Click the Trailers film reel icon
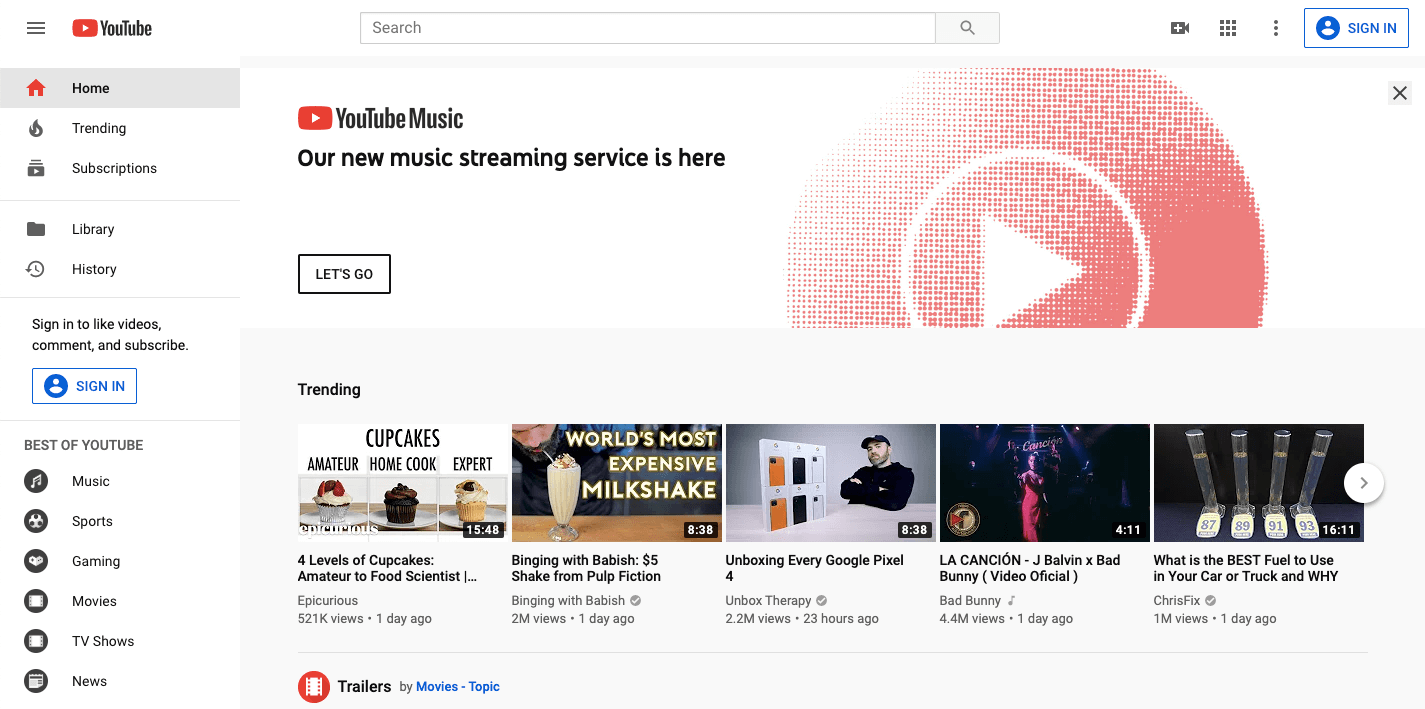This screenshot has height=709, width=1425. coord(313,687)
